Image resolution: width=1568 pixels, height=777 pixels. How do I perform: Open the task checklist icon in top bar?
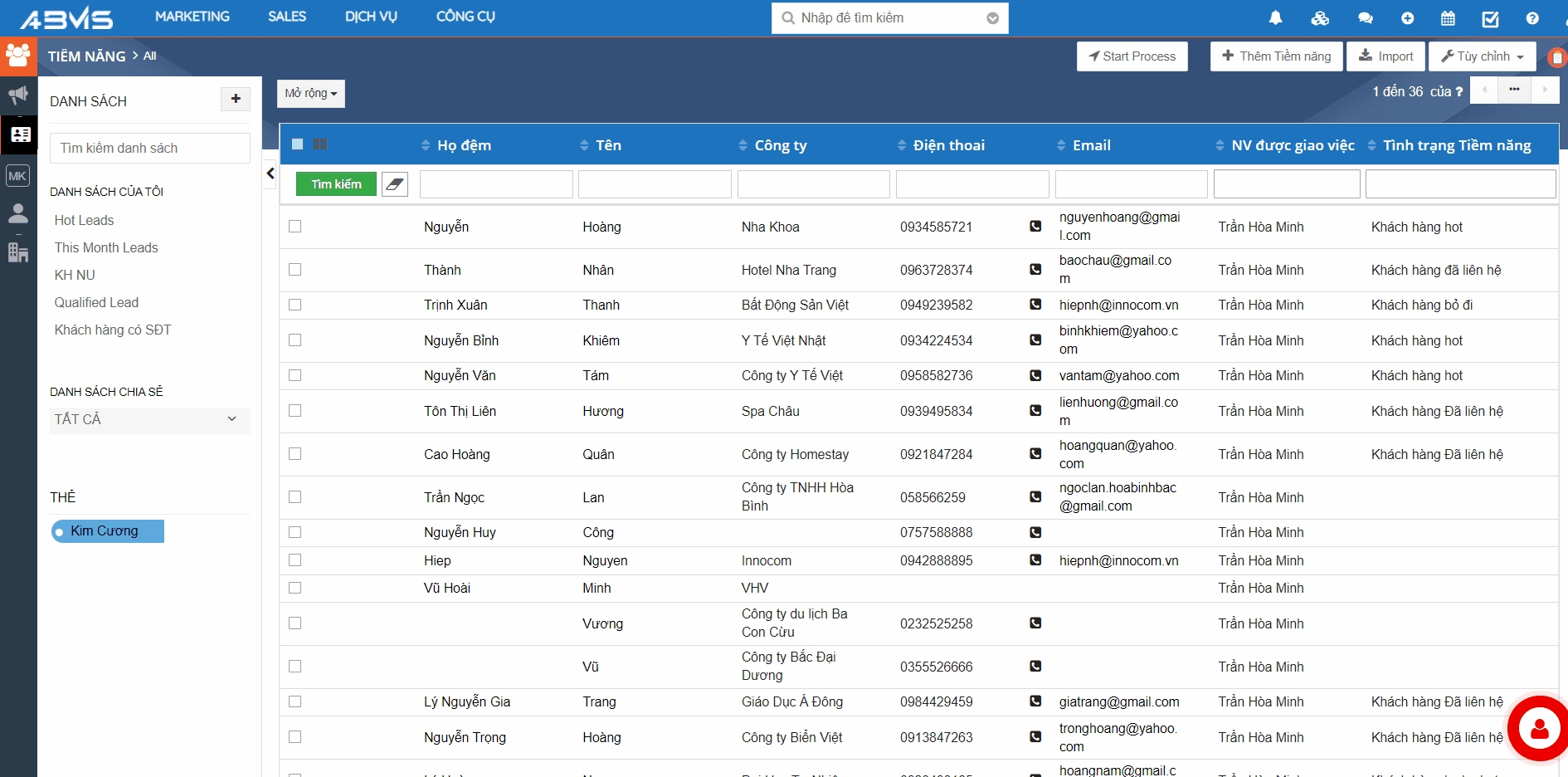1490,18
